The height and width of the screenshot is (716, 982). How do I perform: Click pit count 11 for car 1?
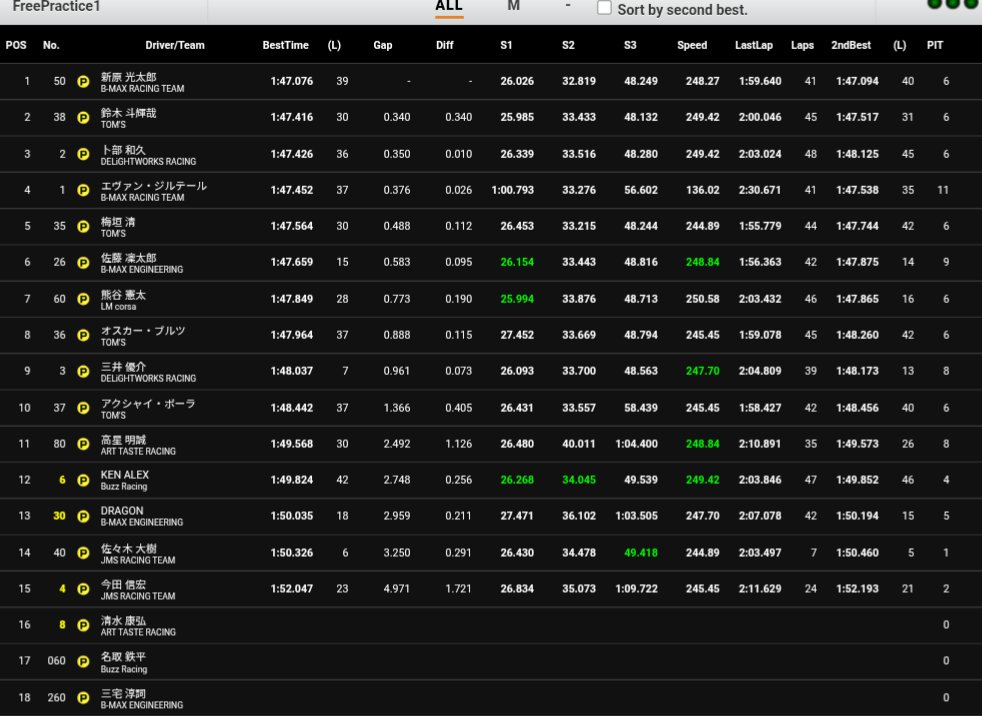pyautogui.click(x=943, y=190)
